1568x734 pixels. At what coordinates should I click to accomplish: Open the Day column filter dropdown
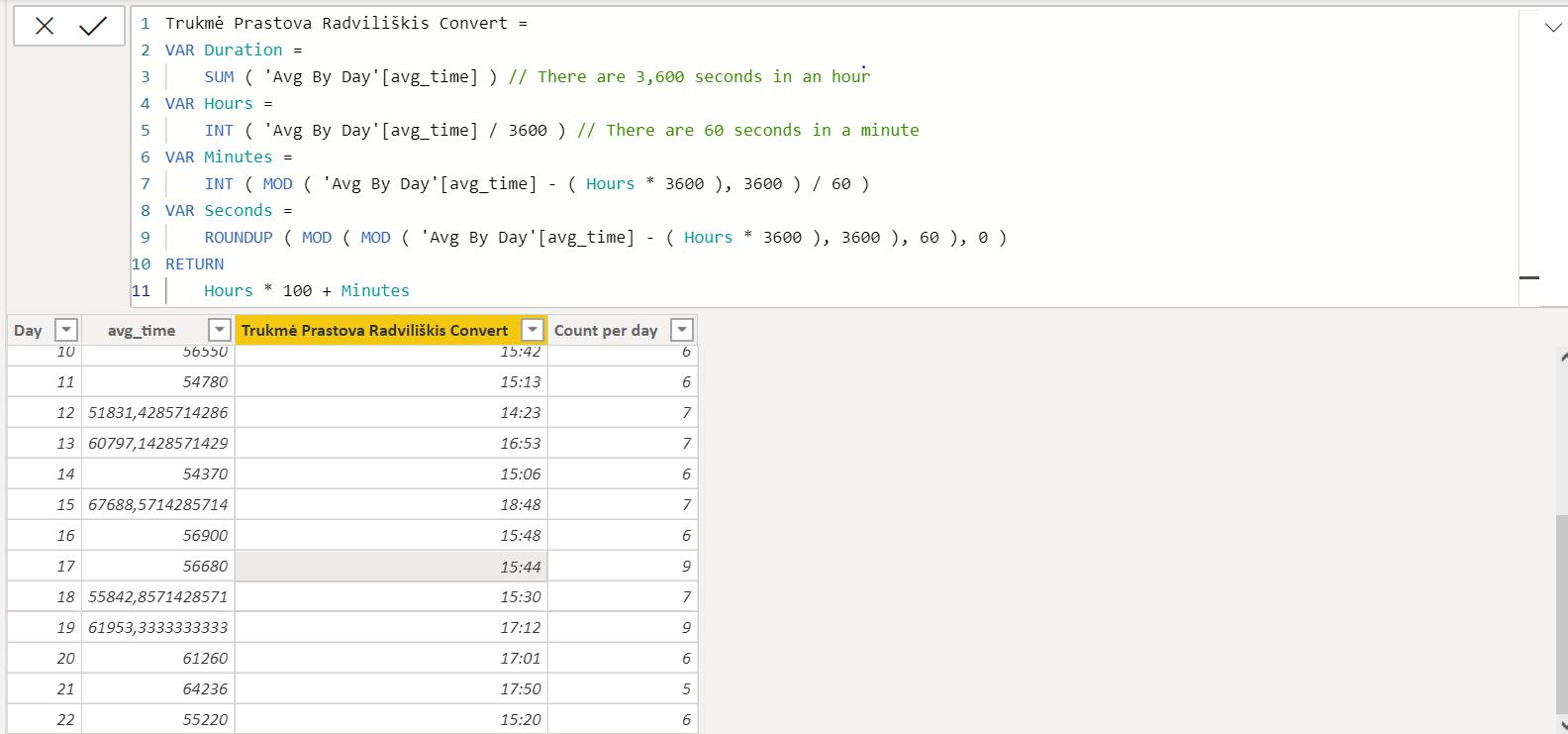[66, 330]
